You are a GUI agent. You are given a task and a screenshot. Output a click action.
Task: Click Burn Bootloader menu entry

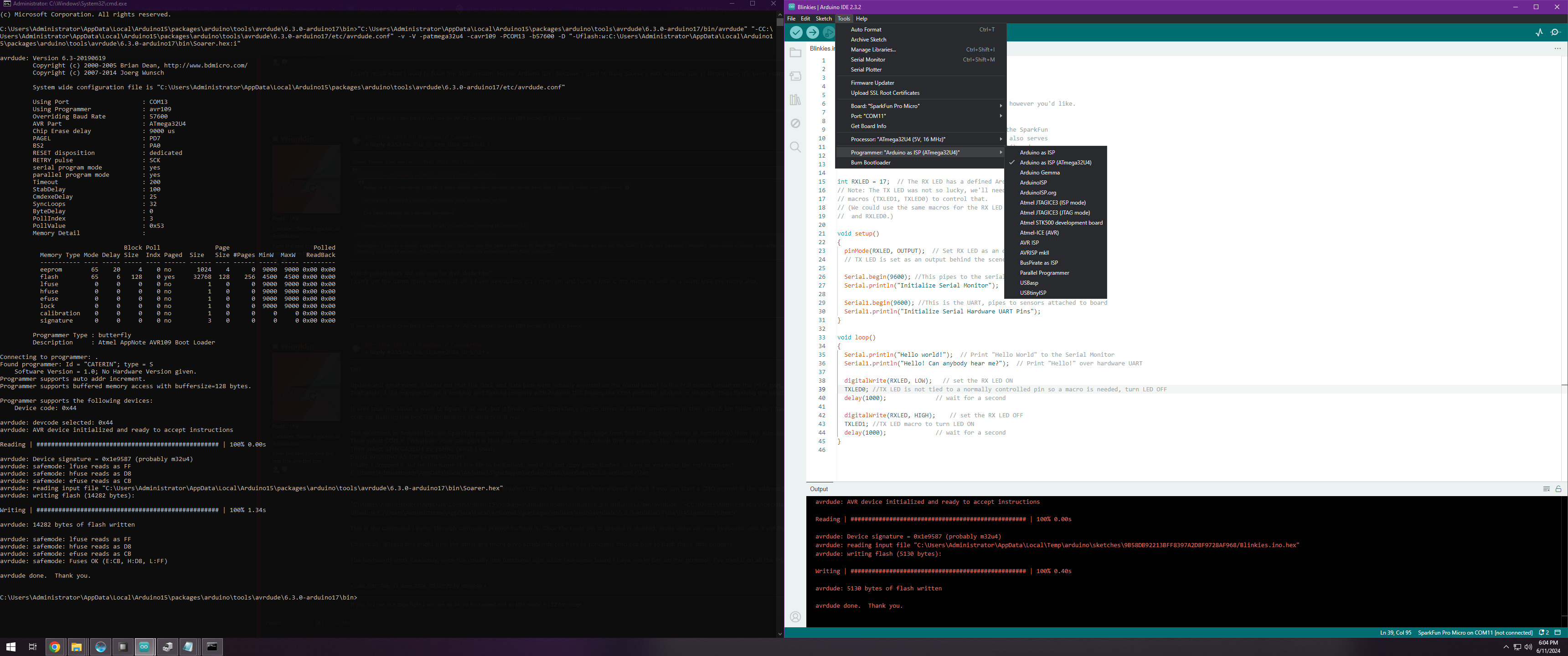871,163
